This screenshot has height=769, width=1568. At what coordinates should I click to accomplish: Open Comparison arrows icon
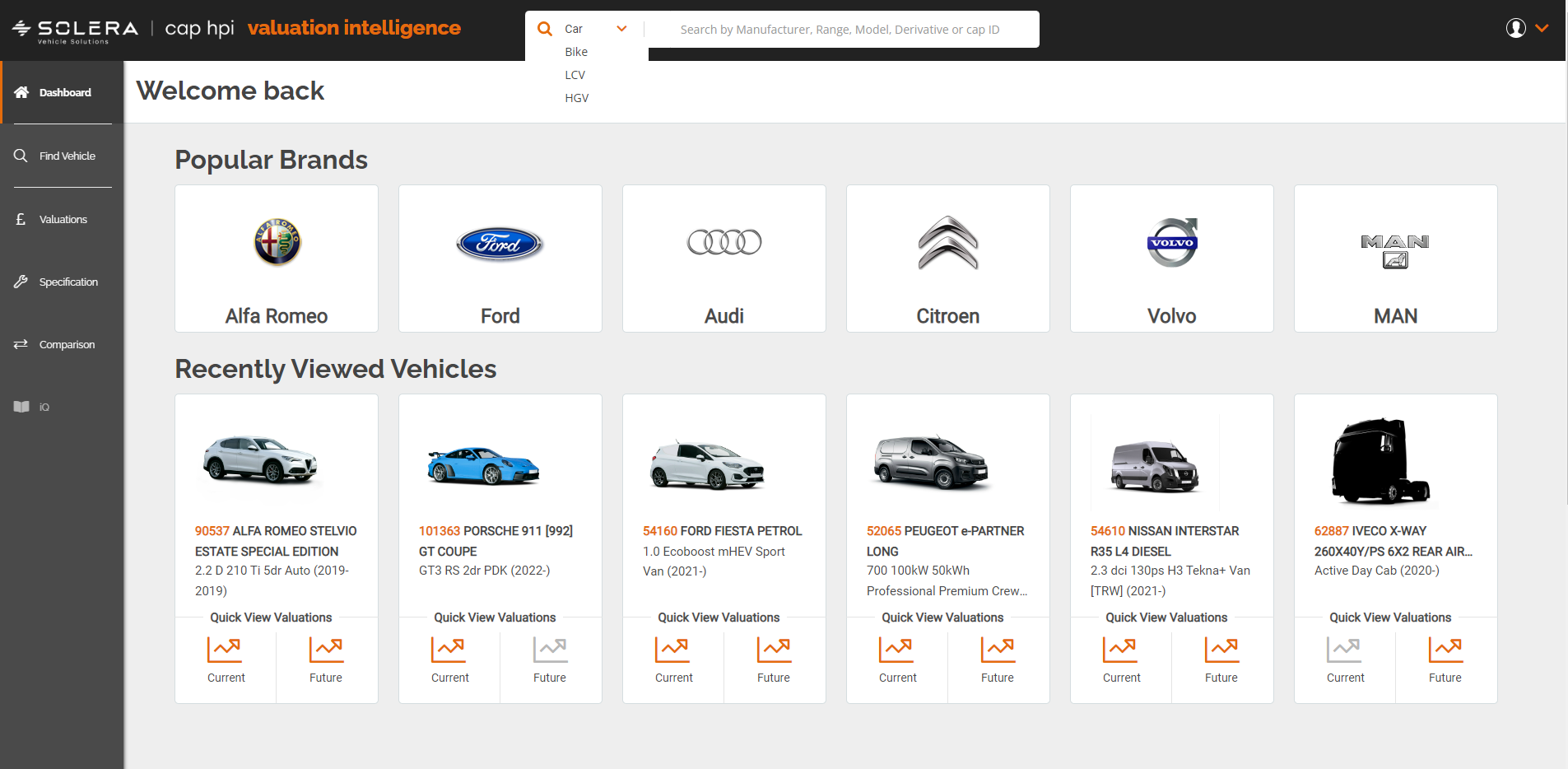coord(21,344)
